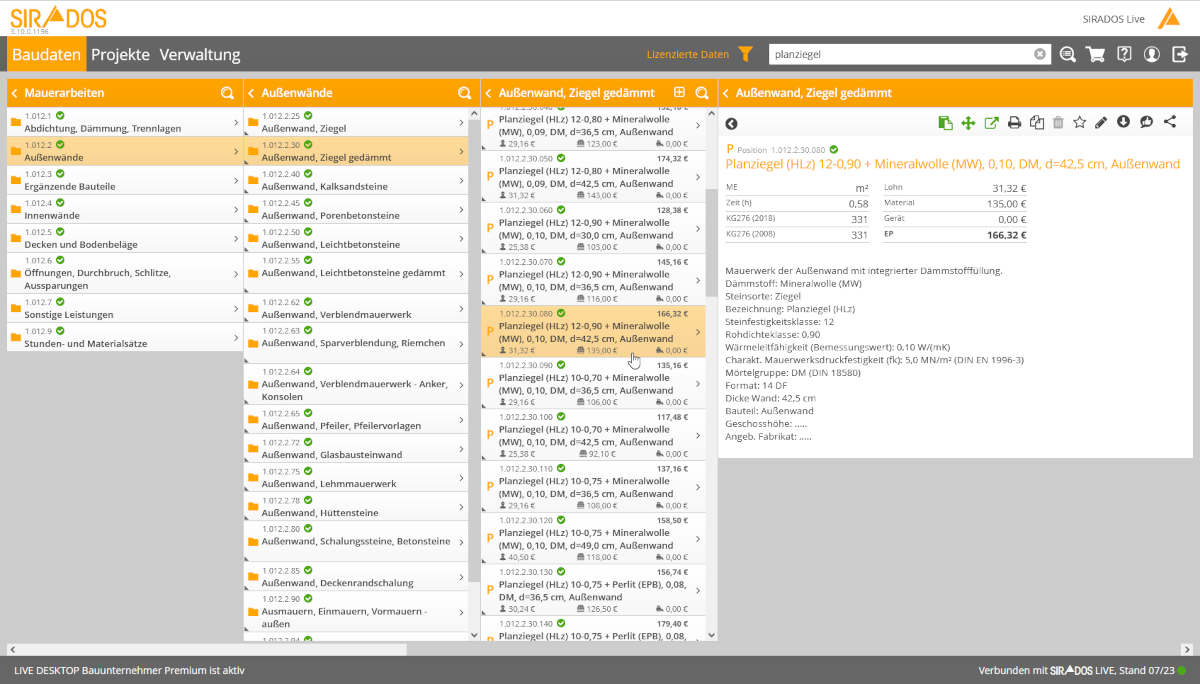Click in the planziegel search input
1200x684 pixels.
coord(900,54)
